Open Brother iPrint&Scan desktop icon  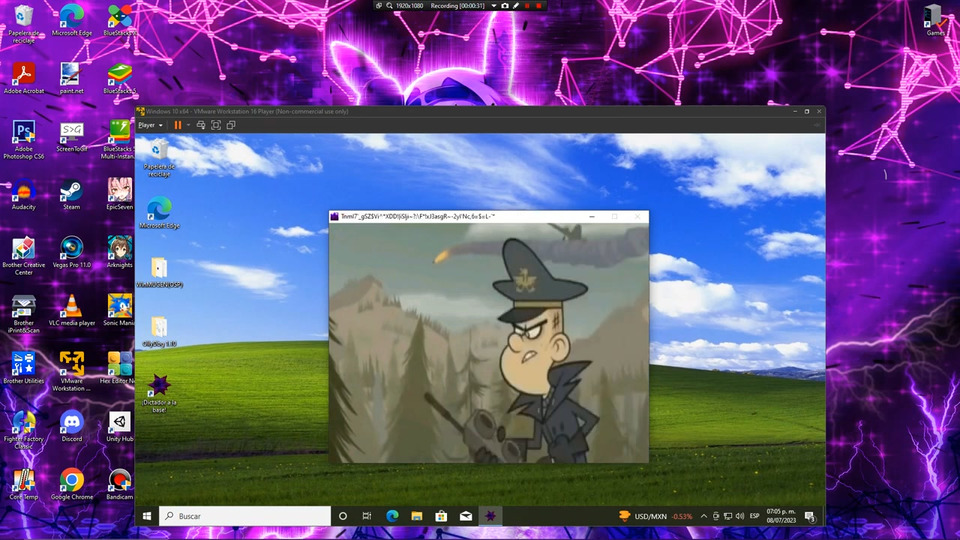(x=24, y=313)
